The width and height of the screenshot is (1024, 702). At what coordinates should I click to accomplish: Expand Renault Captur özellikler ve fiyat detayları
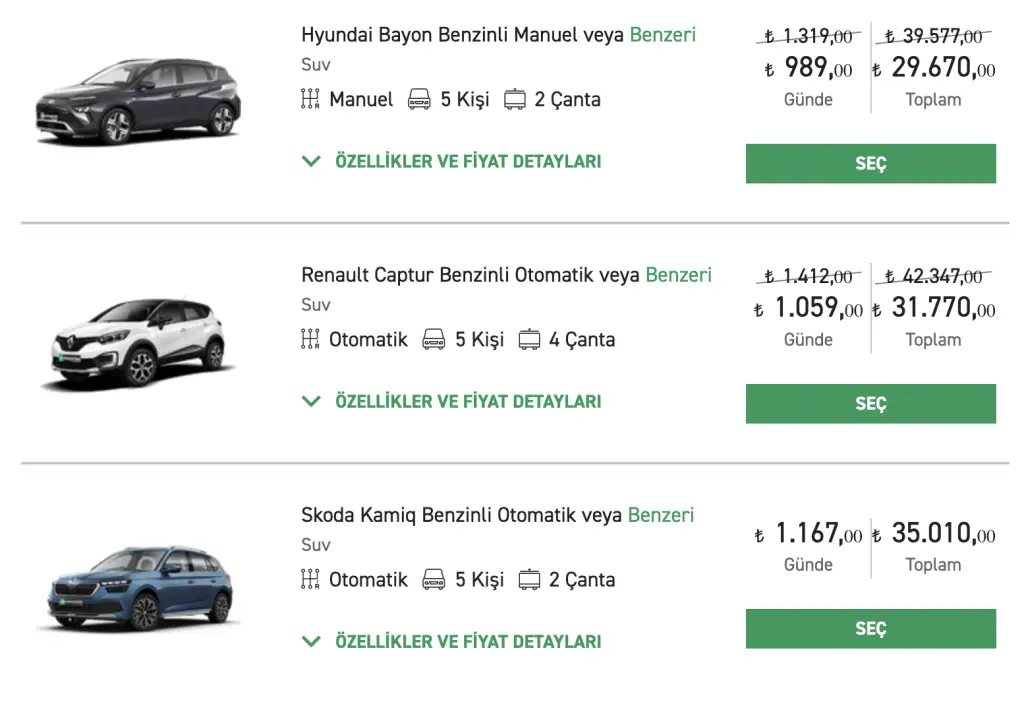point(452,401)
